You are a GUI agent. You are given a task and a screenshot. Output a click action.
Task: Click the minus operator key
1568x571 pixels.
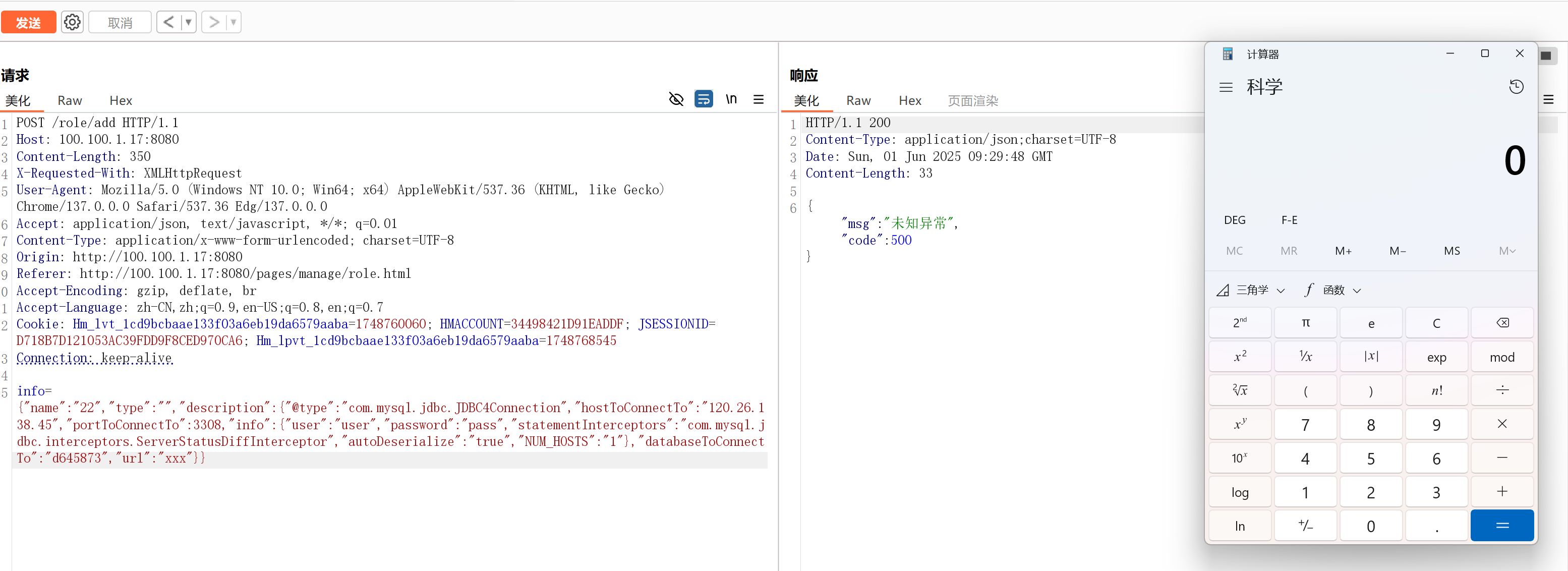(1502, 458)
